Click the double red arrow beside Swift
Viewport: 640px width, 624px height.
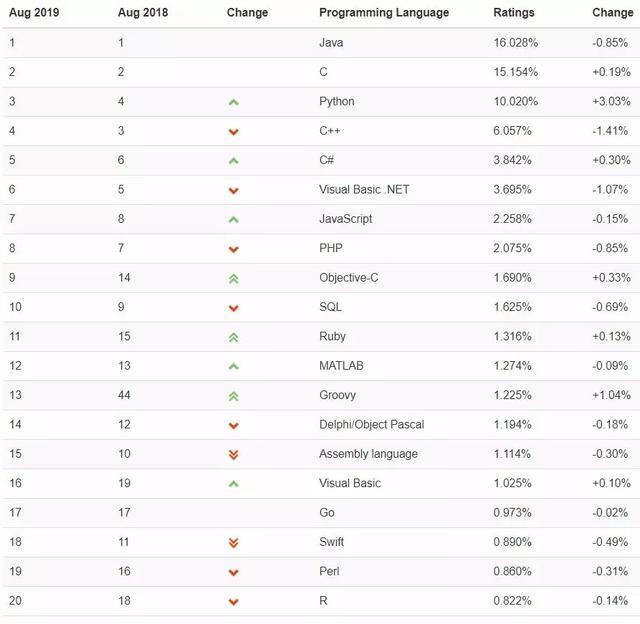233,542
